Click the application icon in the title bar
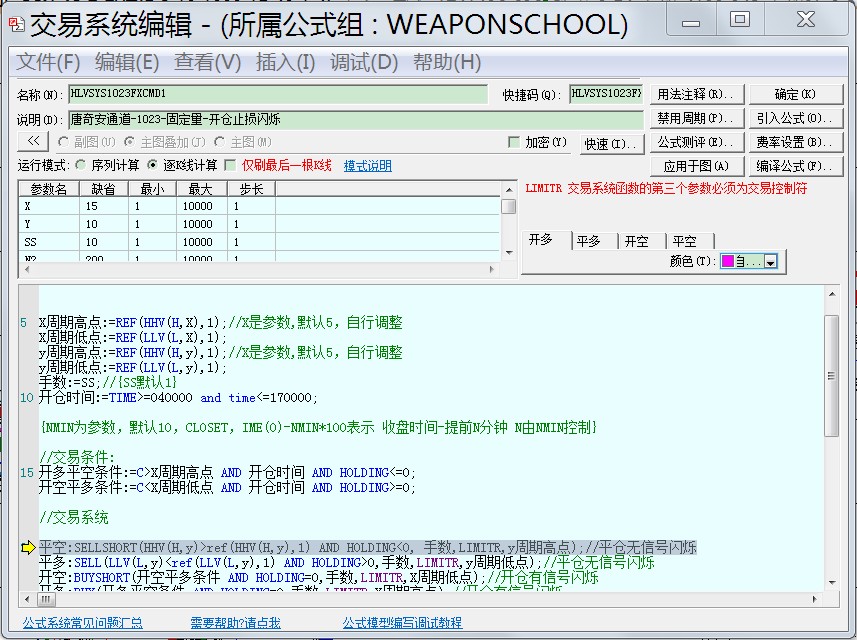This screenshot has height=640, width=857. (x=16, y=22)
